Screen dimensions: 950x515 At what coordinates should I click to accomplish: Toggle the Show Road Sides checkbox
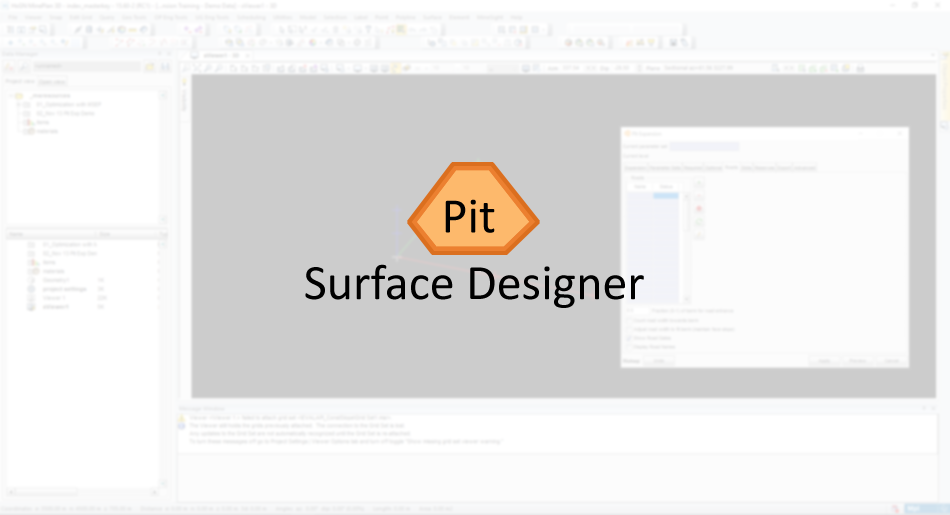coord(630,338)
